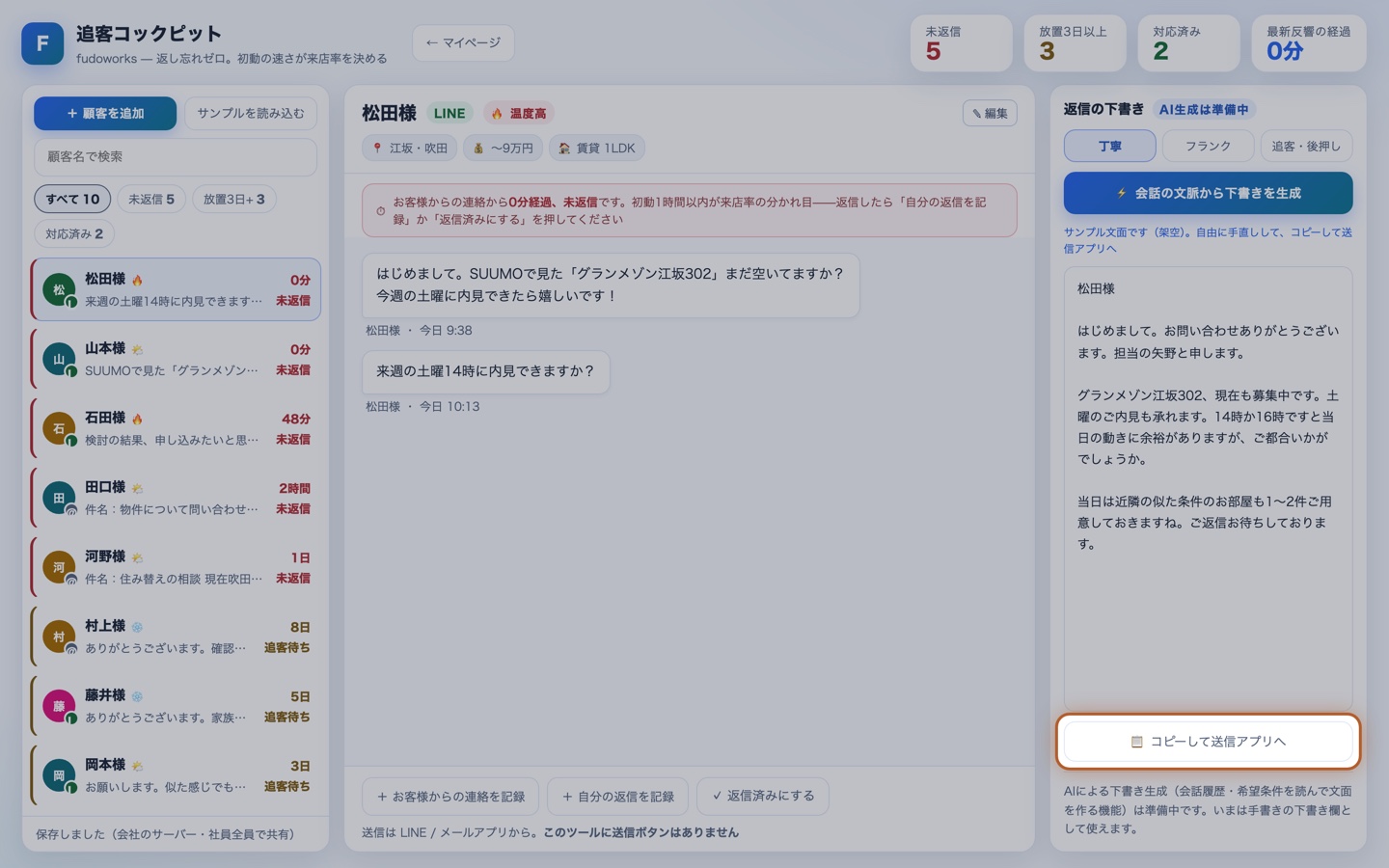Open the 藤井様 customer row
The height and width of the screenshot is (868, 1389).
point(176,706)
